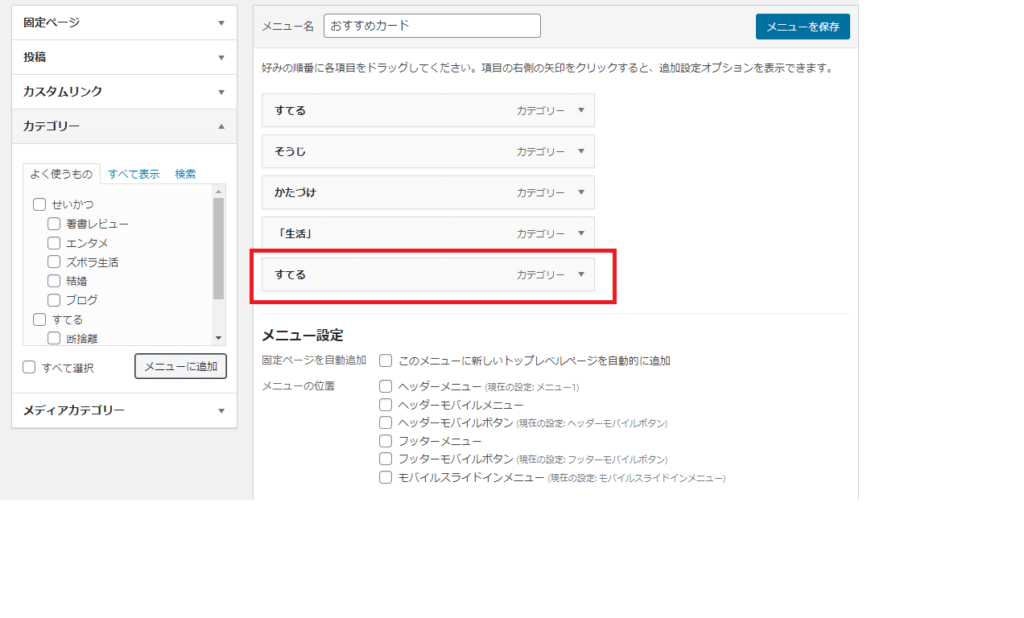
Task: Open settings dropdown for the first すてる menu item
Action: [x=580, y=111]
